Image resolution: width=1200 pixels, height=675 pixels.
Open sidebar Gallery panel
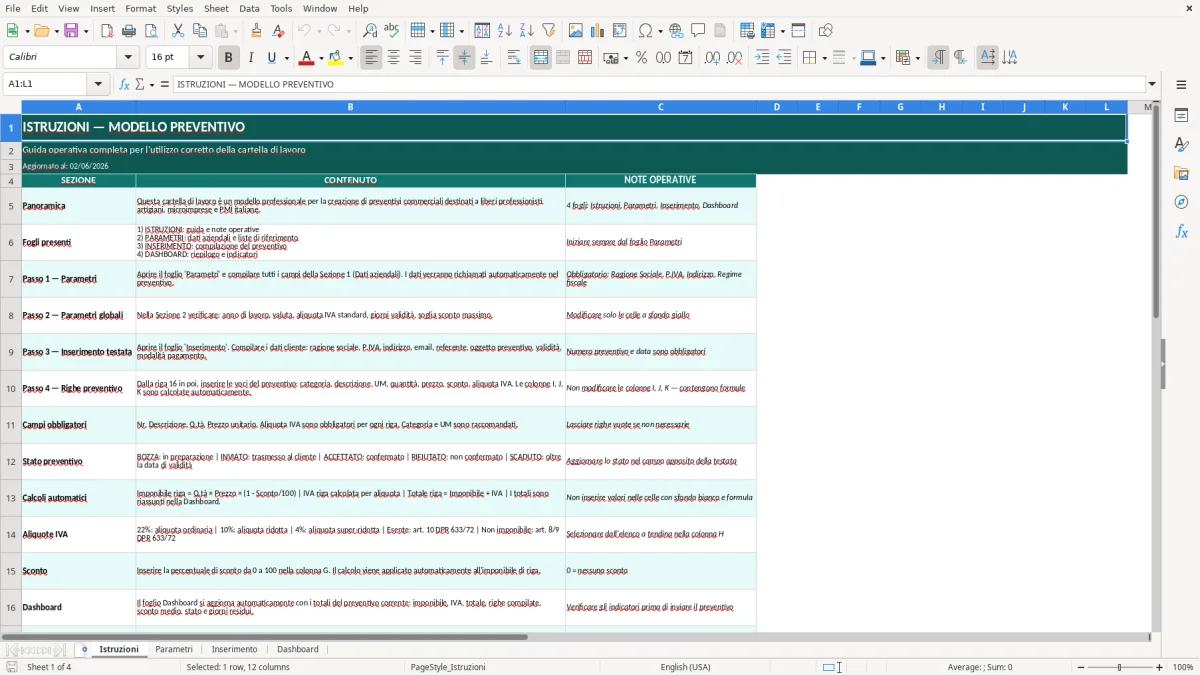pos(1181,174)
